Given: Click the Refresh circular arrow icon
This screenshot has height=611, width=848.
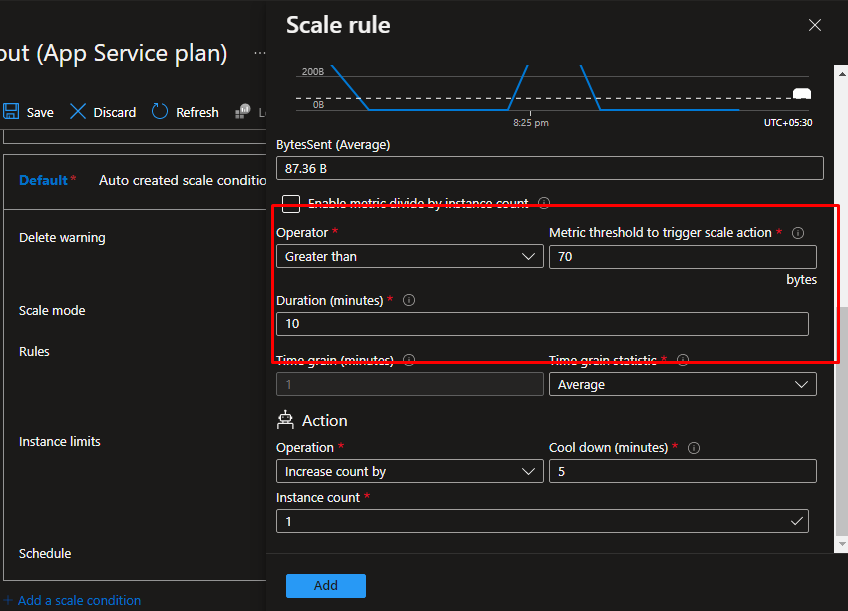Looking at the screenshot, I should [x=160, y=112].
